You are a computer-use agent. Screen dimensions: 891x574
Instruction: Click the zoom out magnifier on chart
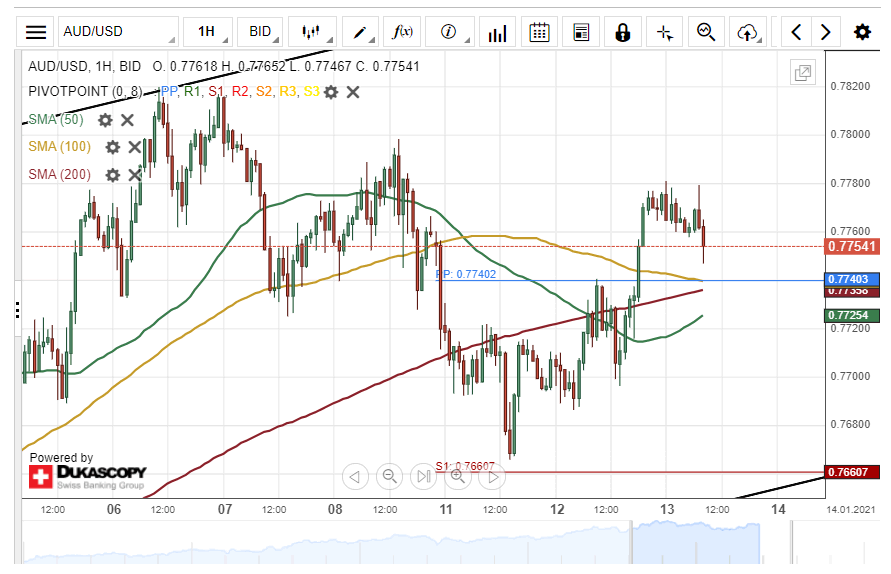pyautogui.click(x=390, y=476)
